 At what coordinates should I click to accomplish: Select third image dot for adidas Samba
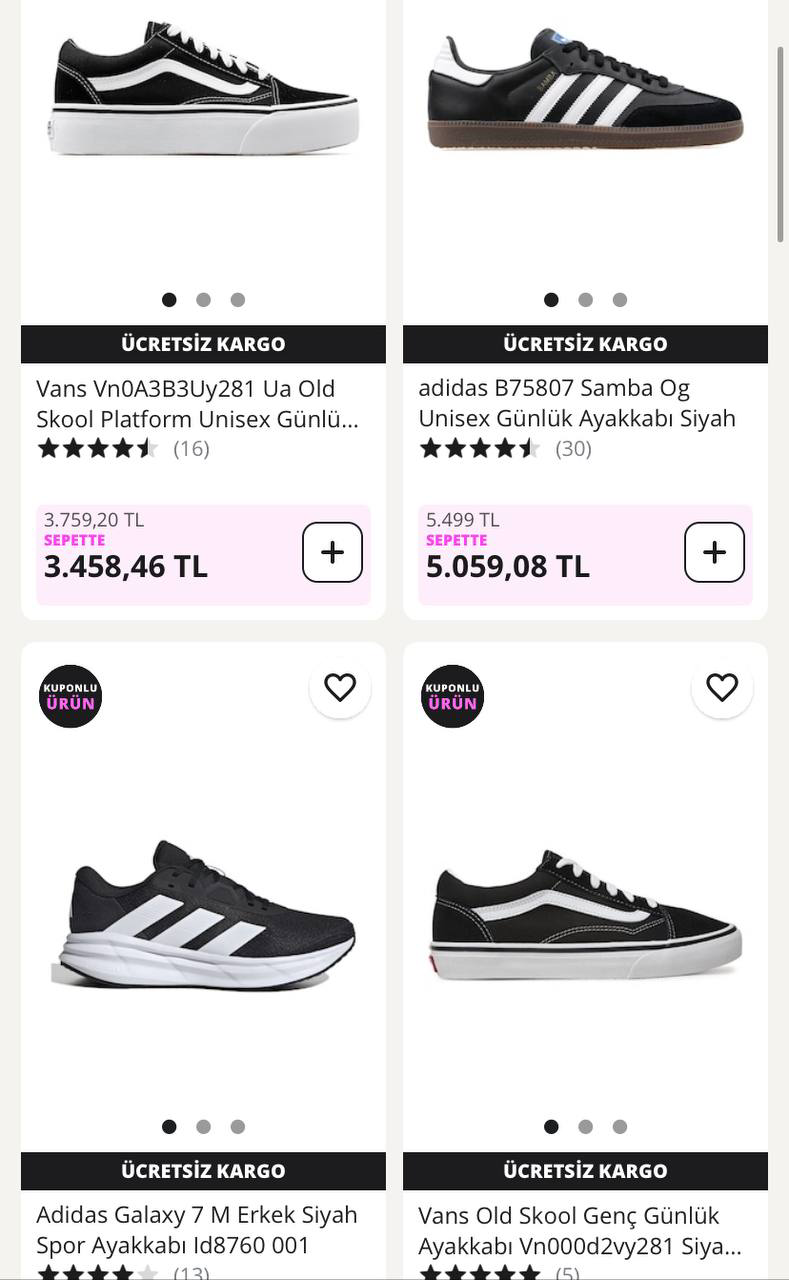pos(620,300)
